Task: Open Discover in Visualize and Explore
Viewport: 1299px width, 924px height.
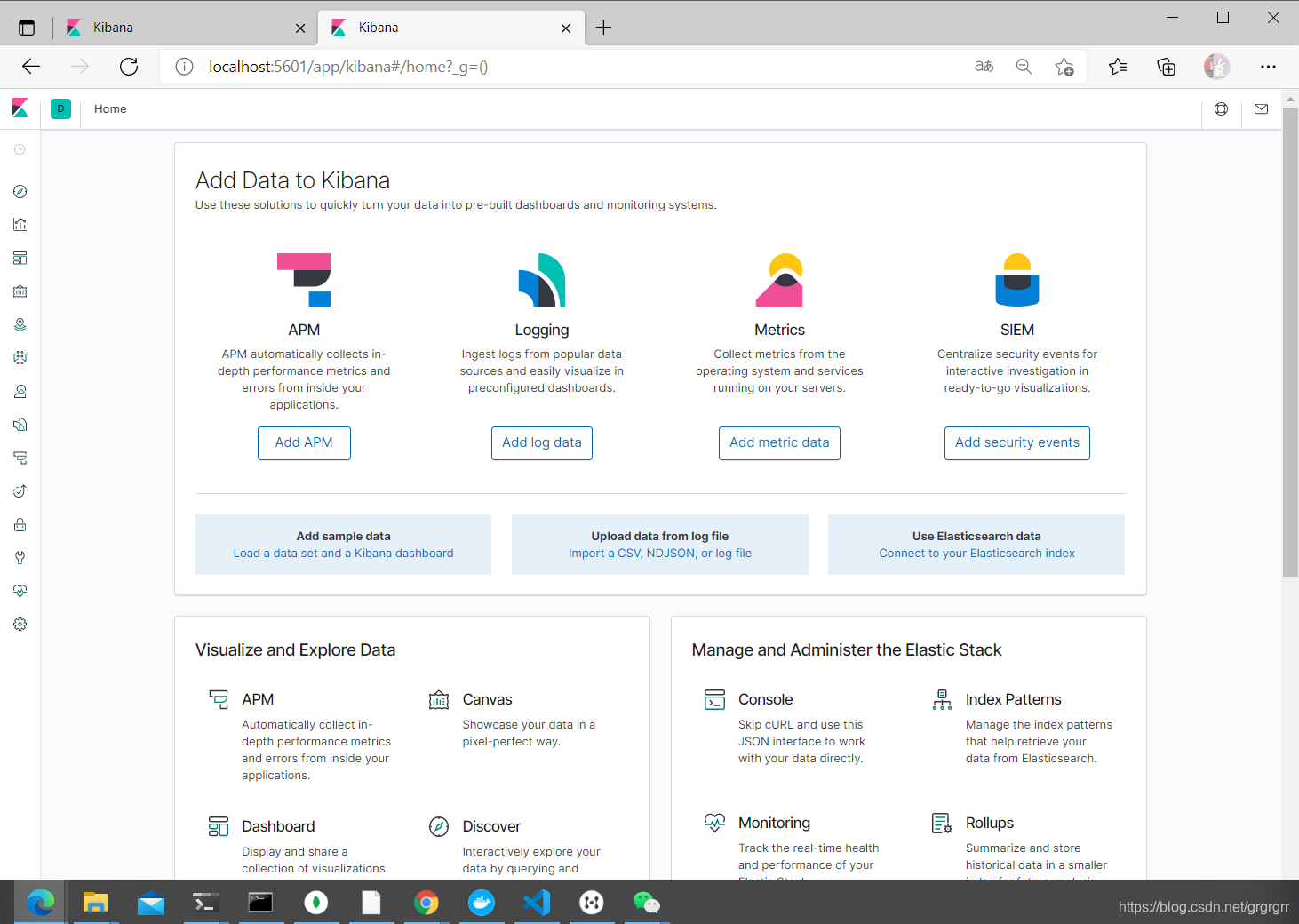Action: click(491, 826)
